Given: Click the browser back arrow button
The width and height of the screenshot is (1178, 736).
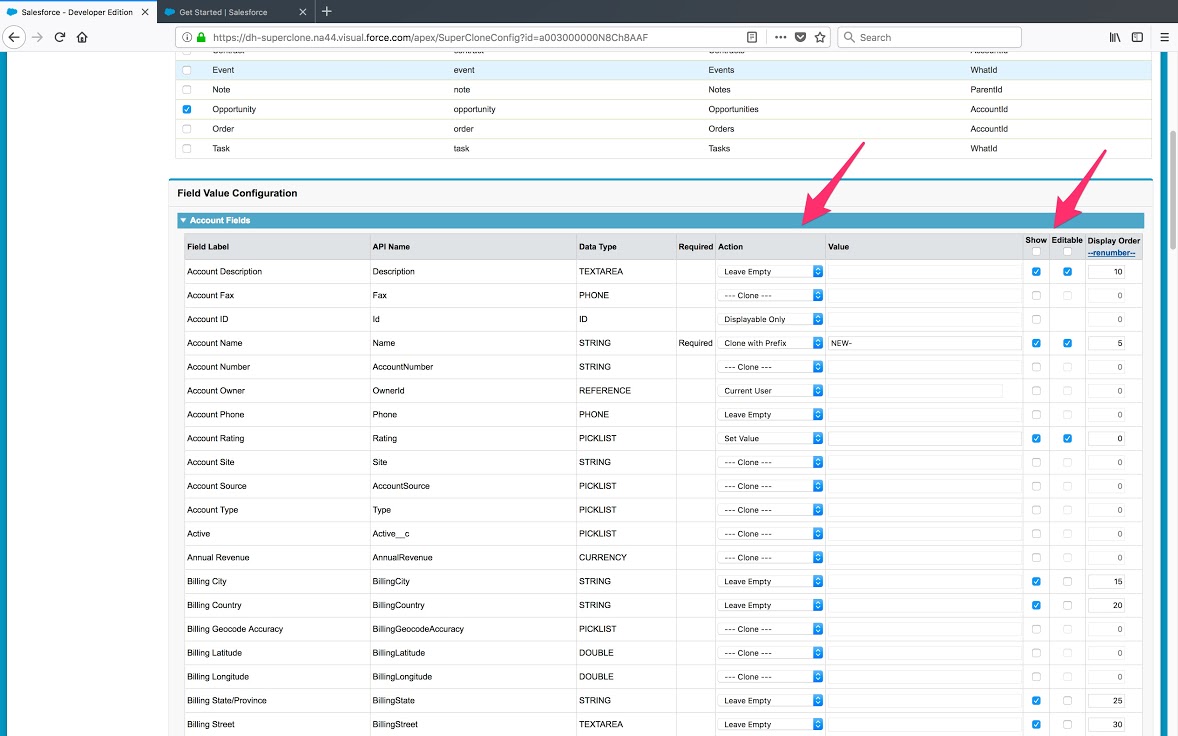Looking at the screenshot, I should [x=14, y=37].
